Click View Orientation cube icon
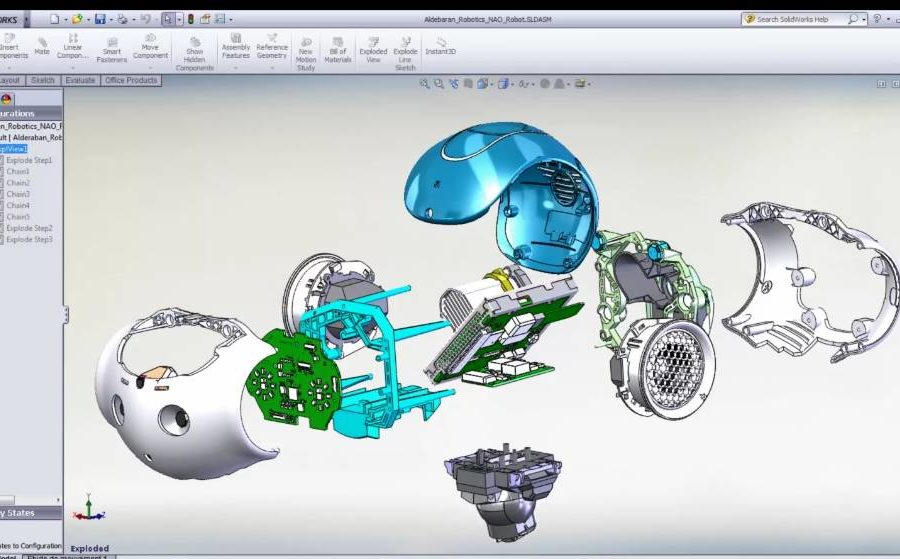Viewport: 900px width, 559px height. coord(482,84)
